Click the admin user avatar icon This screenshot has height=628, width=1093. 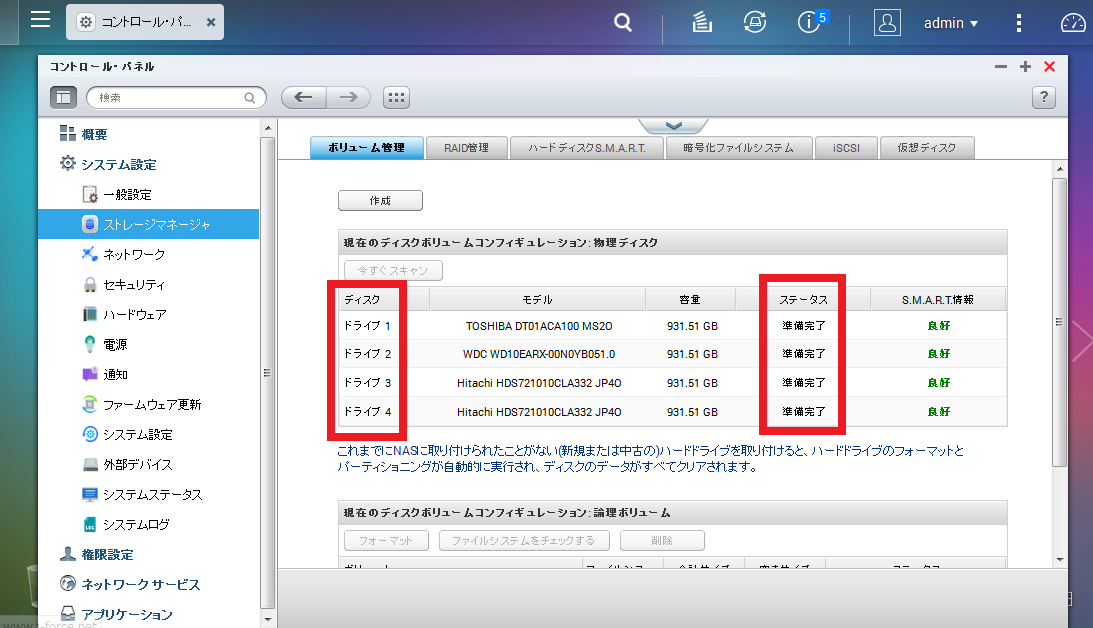tap(887, 23)
